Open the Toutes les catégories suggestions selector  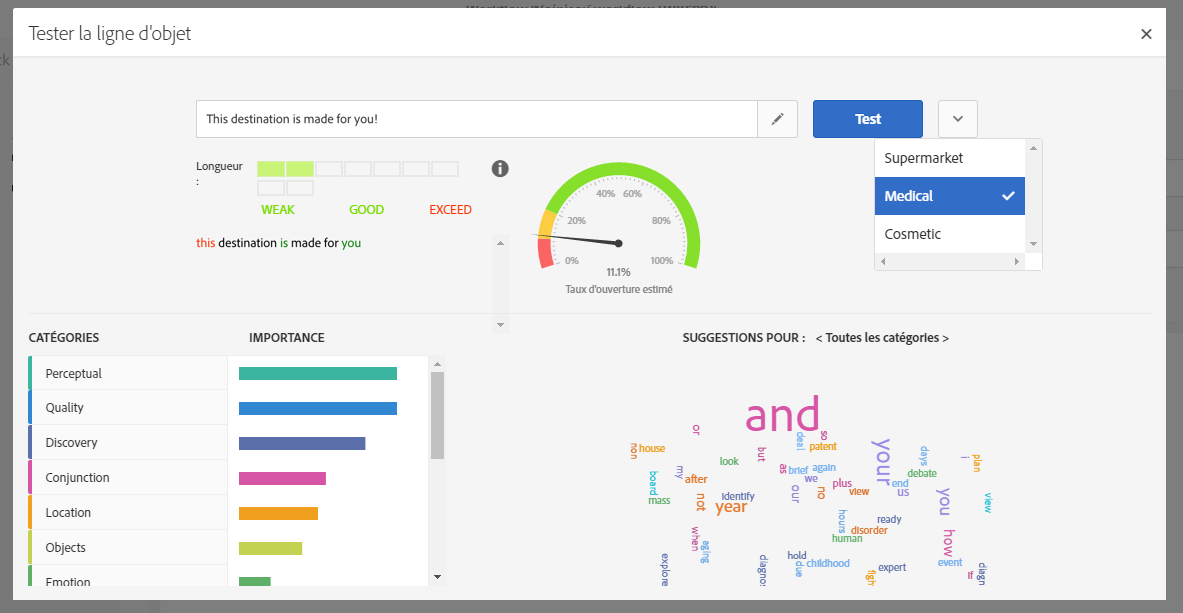[882, 338]
